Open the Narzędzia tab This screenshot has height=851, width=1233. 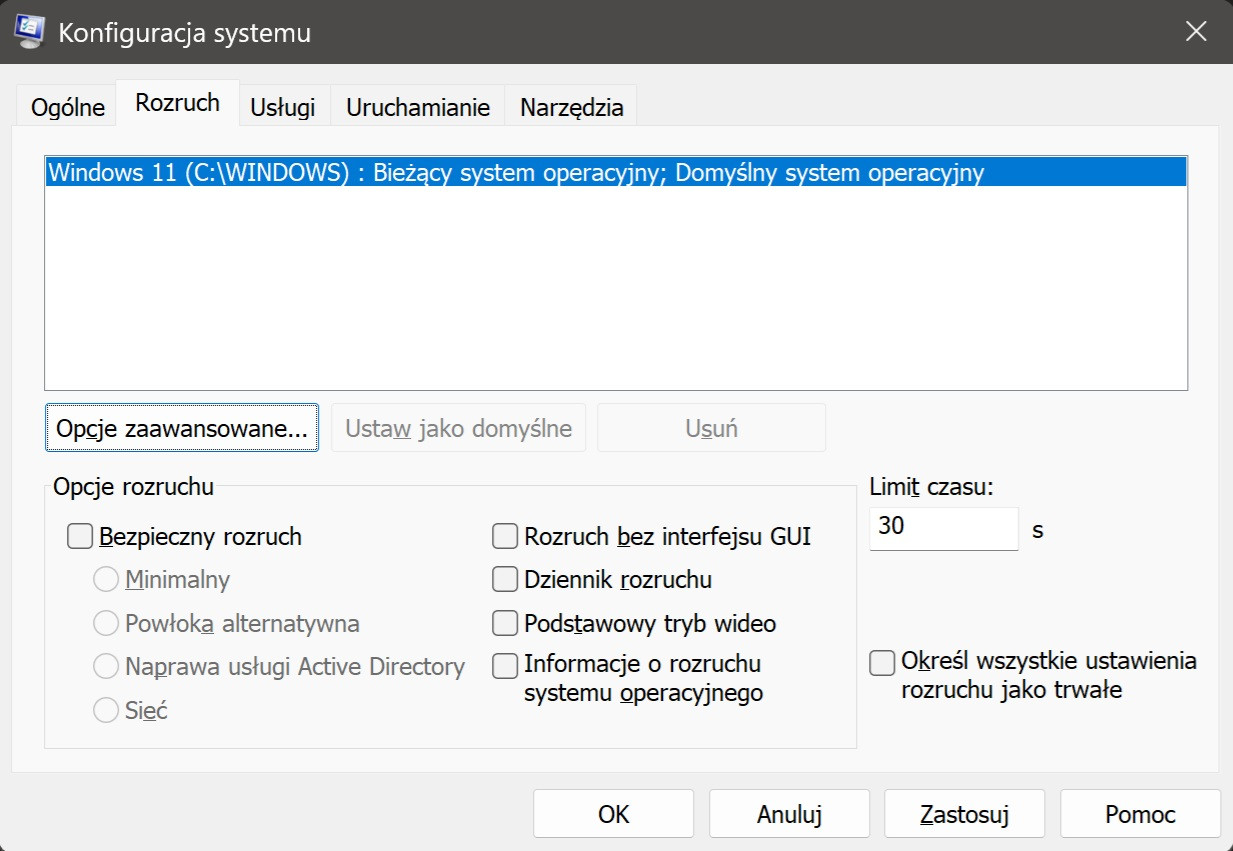[572, 108]
